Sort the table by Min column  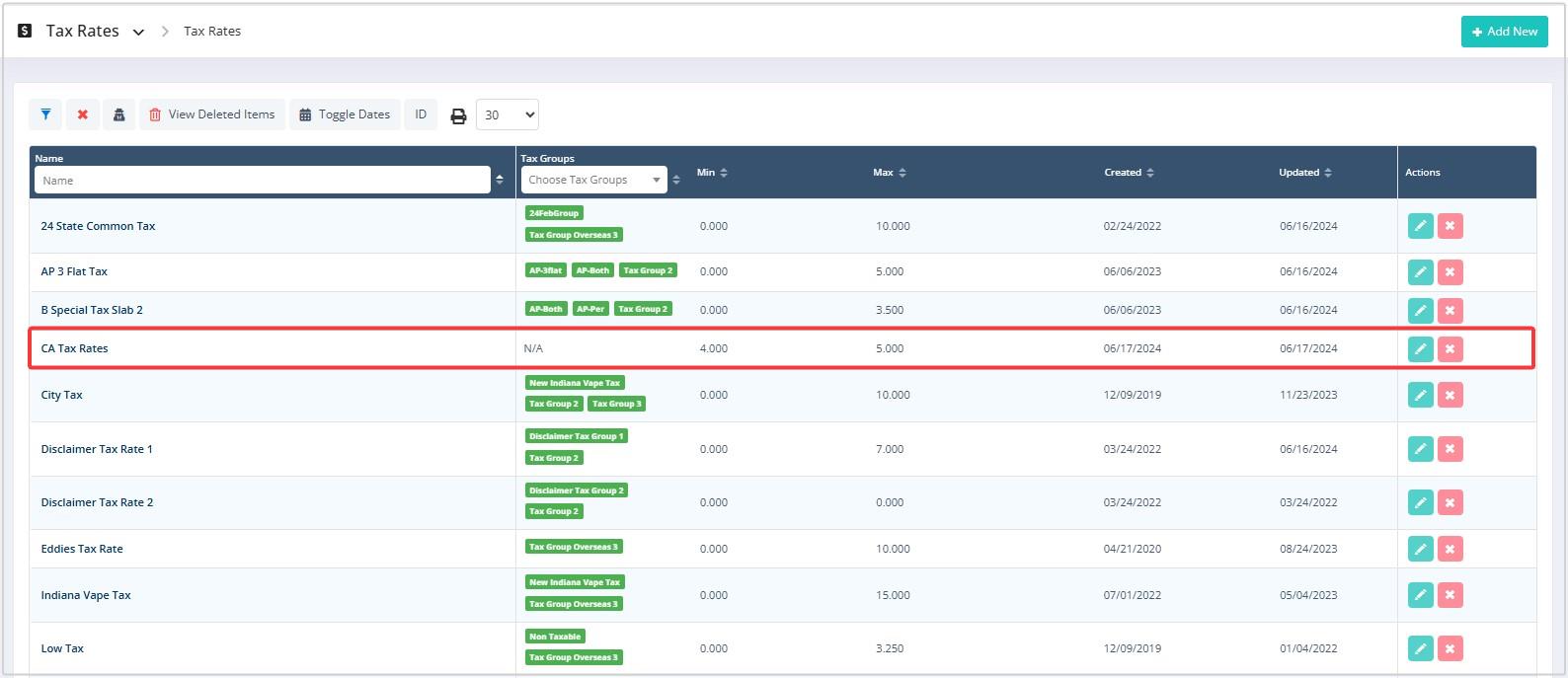(x=724, y=173)
